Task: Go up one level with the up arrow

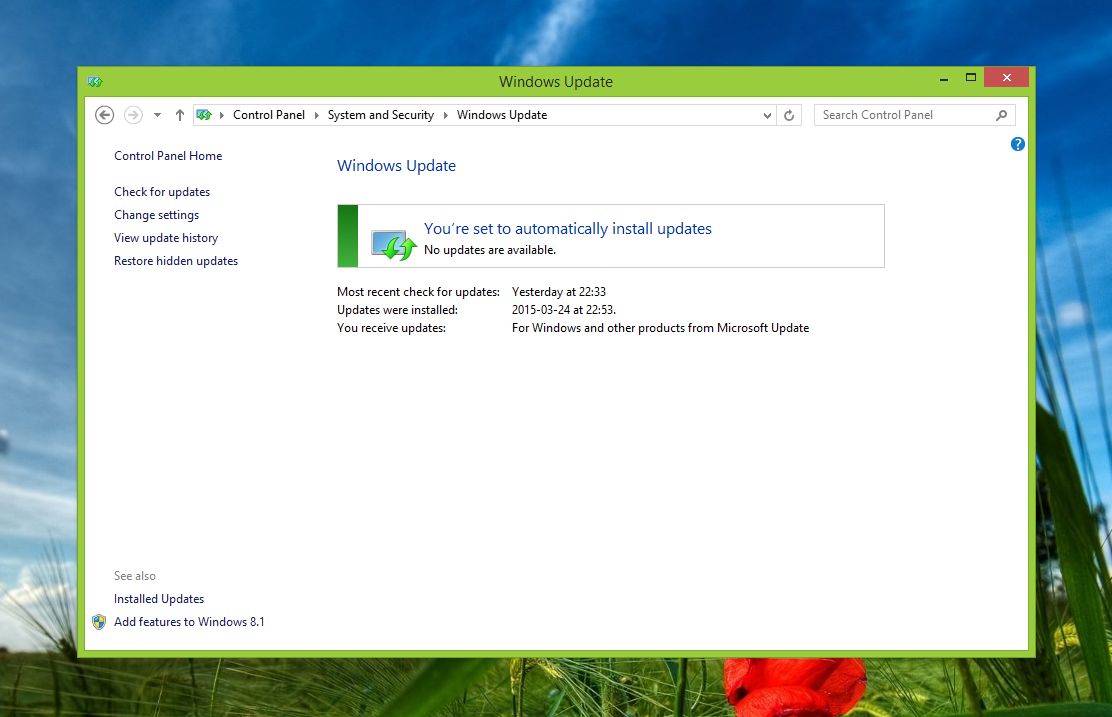Action: [x=180, y=115]
